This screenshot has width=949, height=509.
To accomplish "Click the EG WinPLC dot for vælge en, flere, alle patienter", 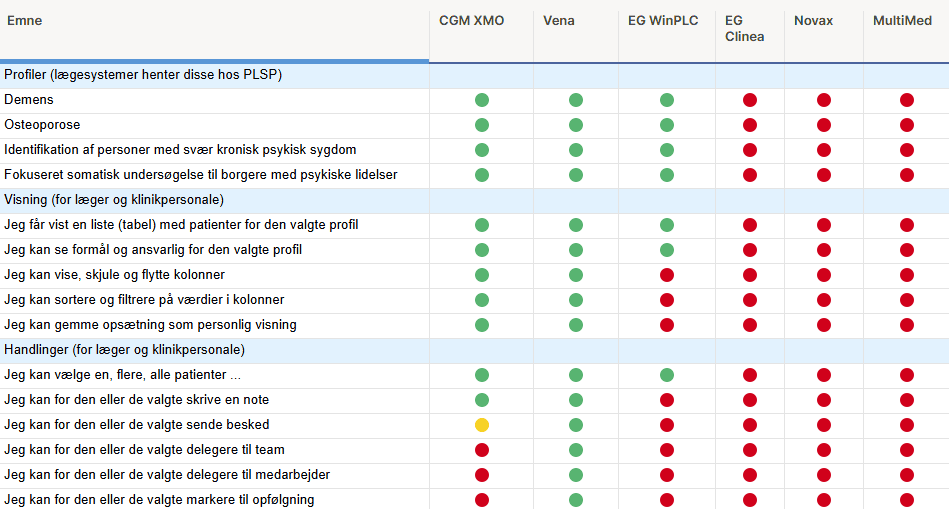I will 666,375.
